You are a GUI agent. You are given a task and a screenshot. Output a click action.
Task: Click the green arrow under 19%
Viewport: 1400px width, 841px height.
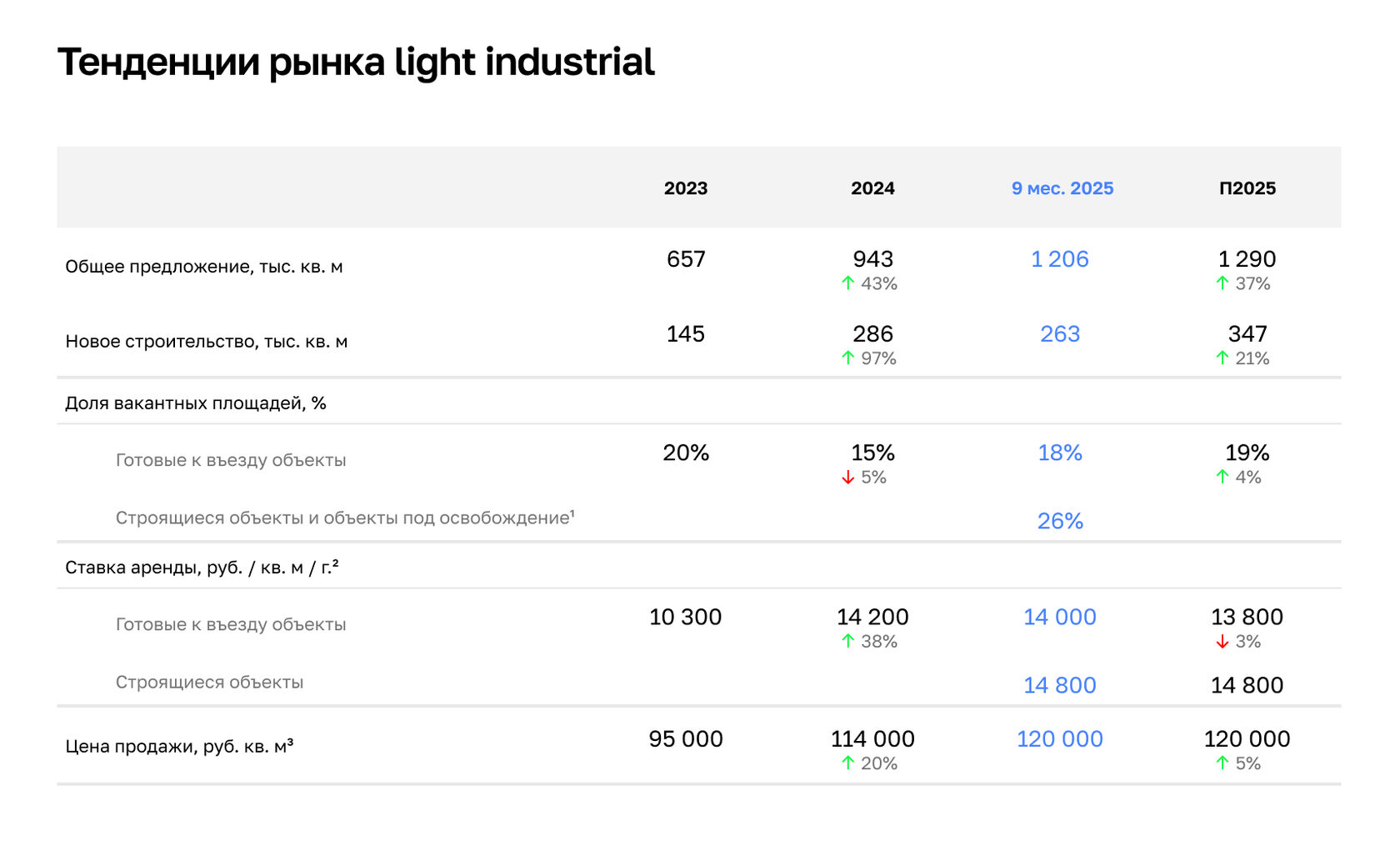pyautogui.click(x=1222, y=477)
